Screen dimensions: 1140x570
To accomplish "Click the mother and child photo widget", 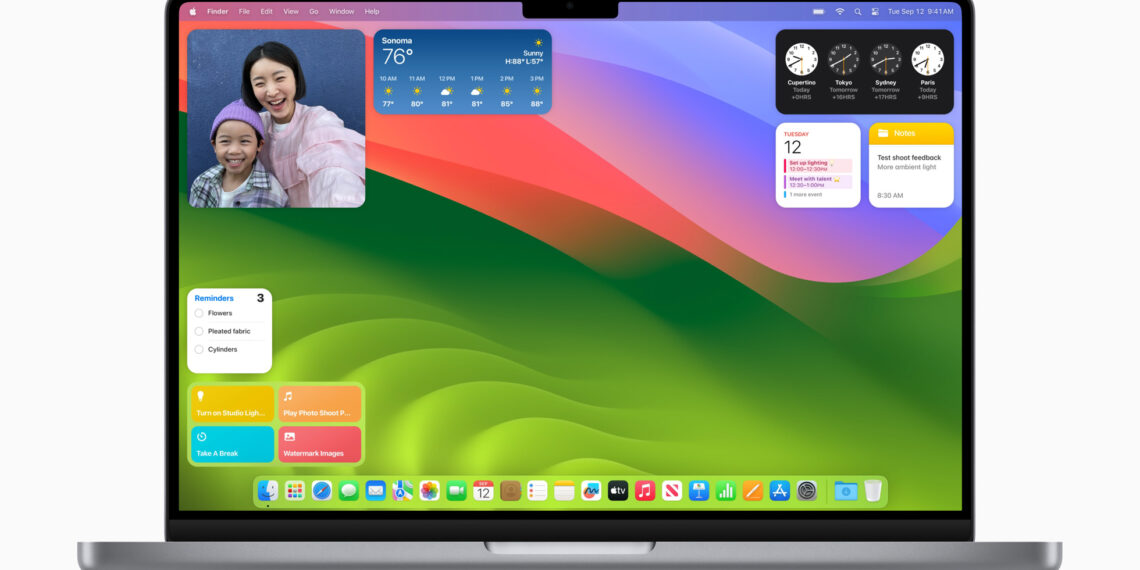I will [276, 118].
